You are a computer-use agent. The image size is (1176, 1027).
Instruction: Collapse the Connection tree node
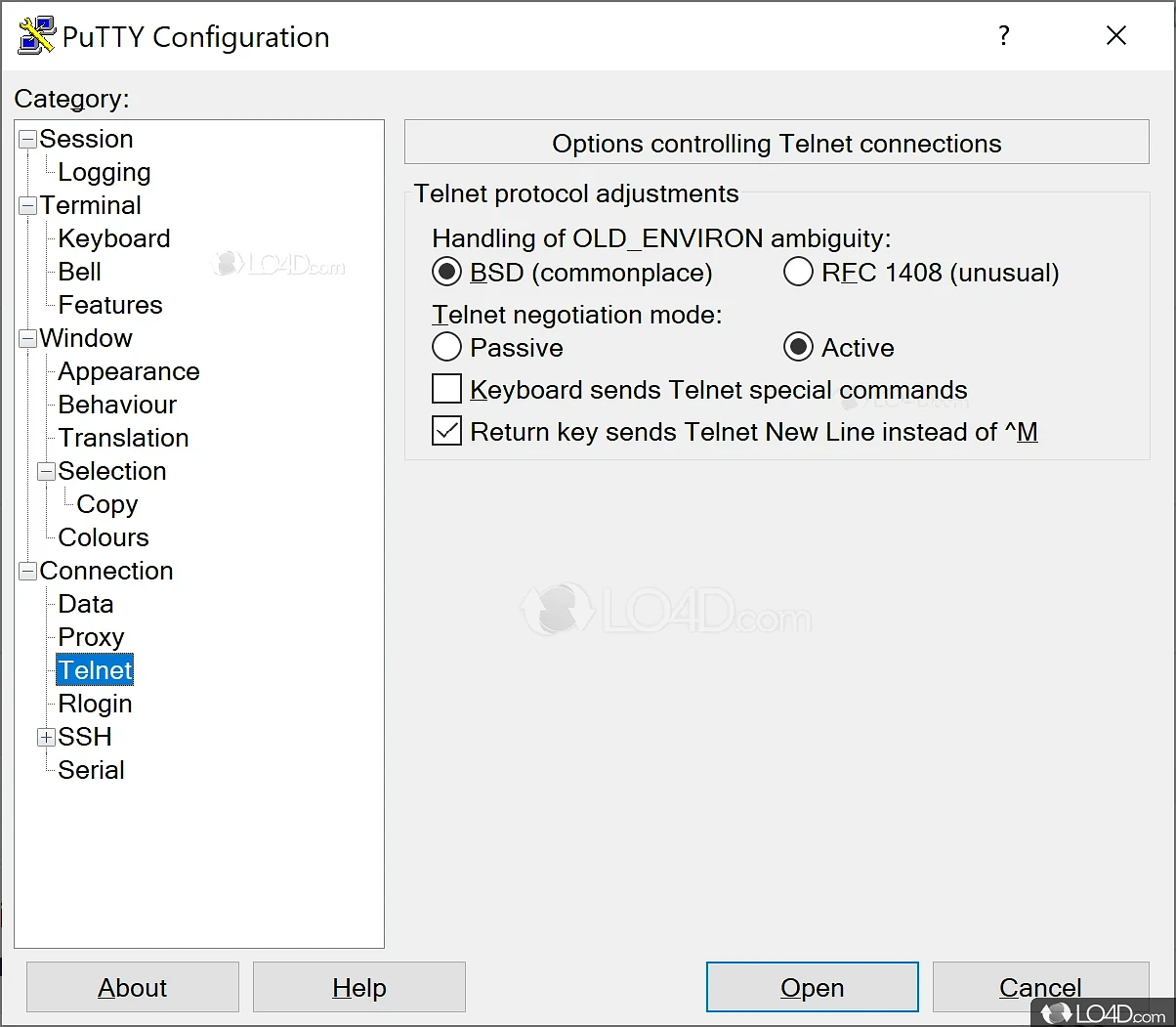click(x=27, y=571)
